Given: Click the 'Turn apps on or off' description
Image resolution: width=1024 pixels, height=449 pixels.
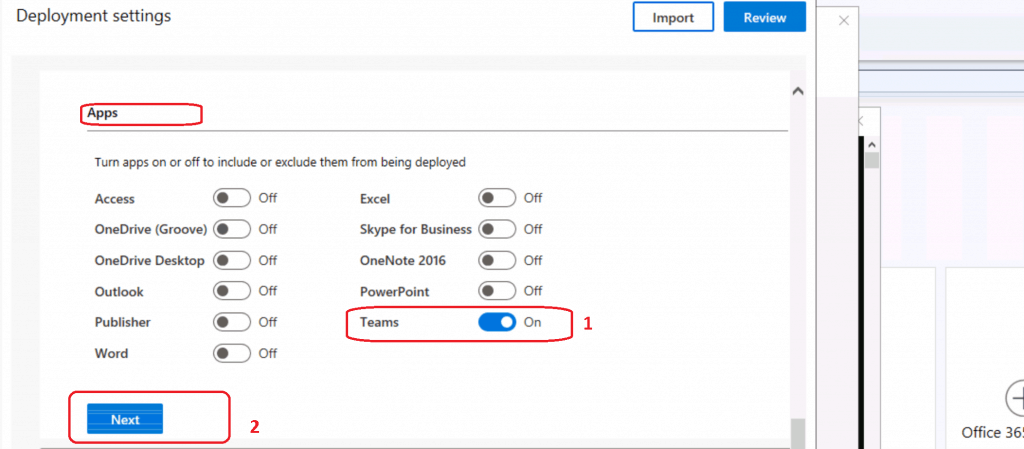Looking at the screenshot, I should click(x=280, y=163).
